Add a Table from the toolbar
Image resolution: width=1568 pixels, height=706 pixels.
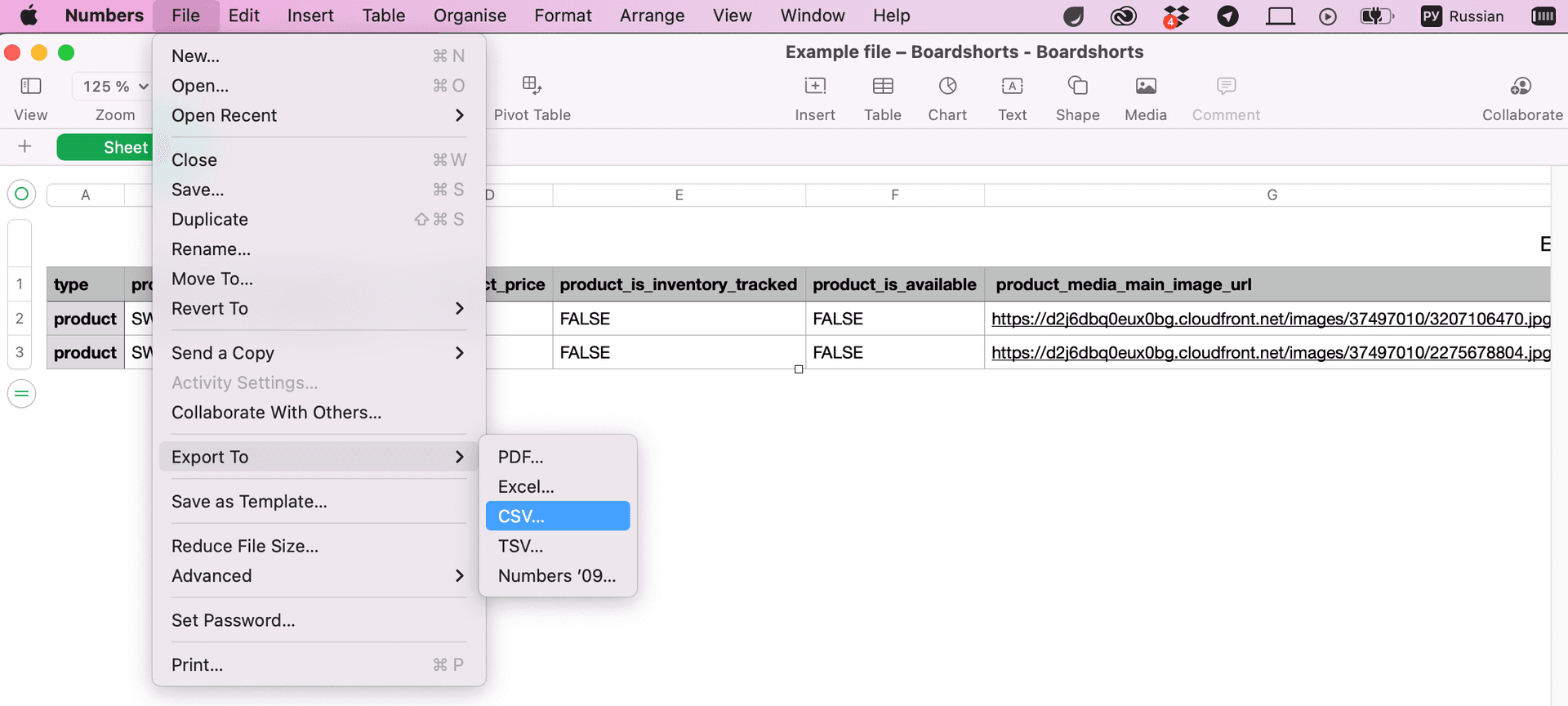pos(882,86)
